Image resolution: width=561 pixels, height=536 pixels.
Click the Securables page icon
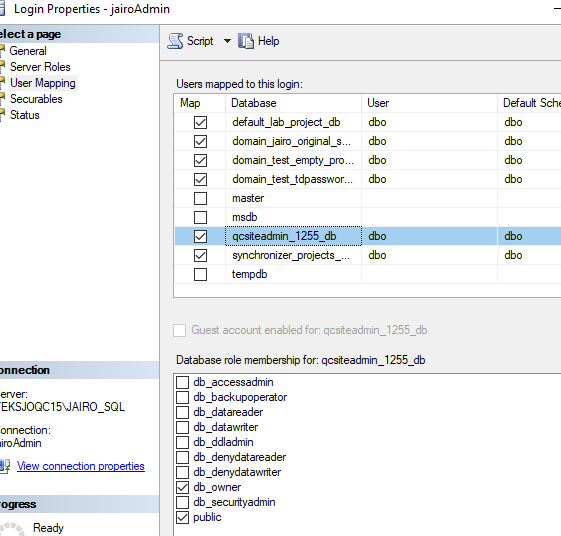click(3, 98)
